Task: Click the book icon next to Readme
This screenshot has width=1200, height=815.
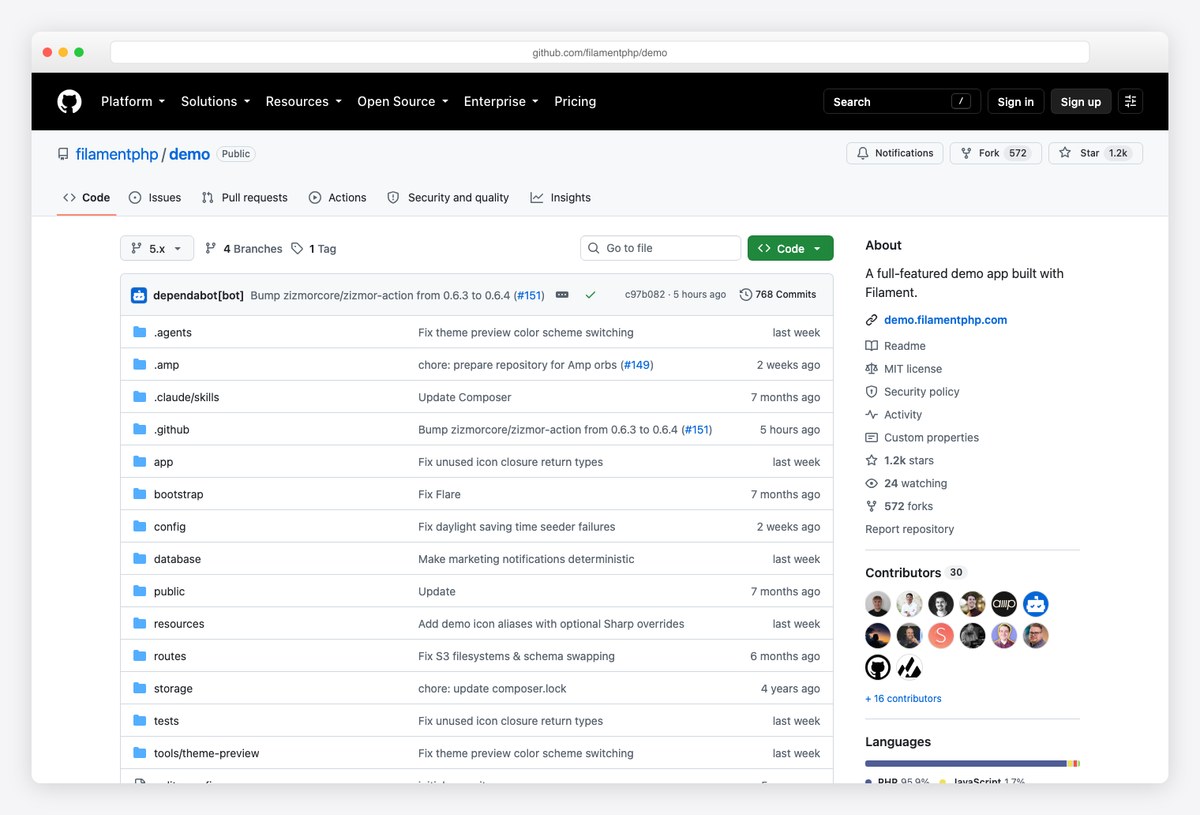Action: click(872, 346)
